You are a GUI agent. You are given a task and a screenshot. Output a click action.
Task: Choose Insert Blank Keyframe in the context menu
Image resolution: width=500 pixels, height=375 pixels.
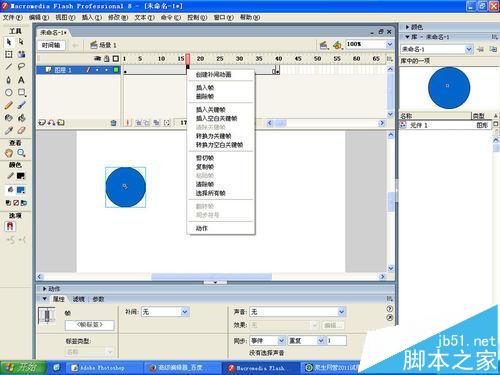click(x=216, y=118)
